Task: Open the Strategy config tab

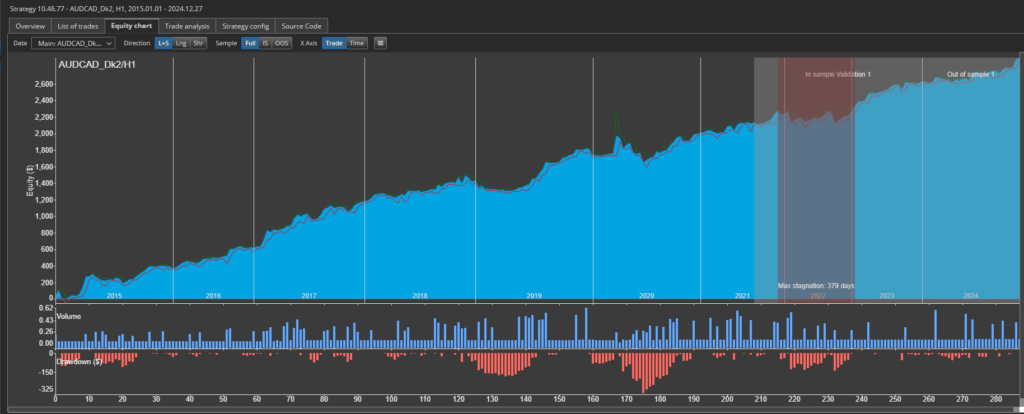Action: click(x=245, y=26)
